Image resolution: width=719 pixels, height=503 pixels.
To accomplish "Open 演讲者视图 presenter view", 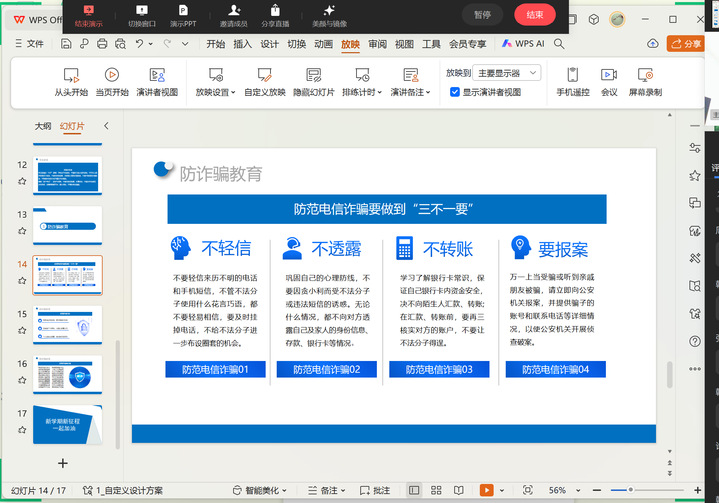I will click(x=157, y=75).
